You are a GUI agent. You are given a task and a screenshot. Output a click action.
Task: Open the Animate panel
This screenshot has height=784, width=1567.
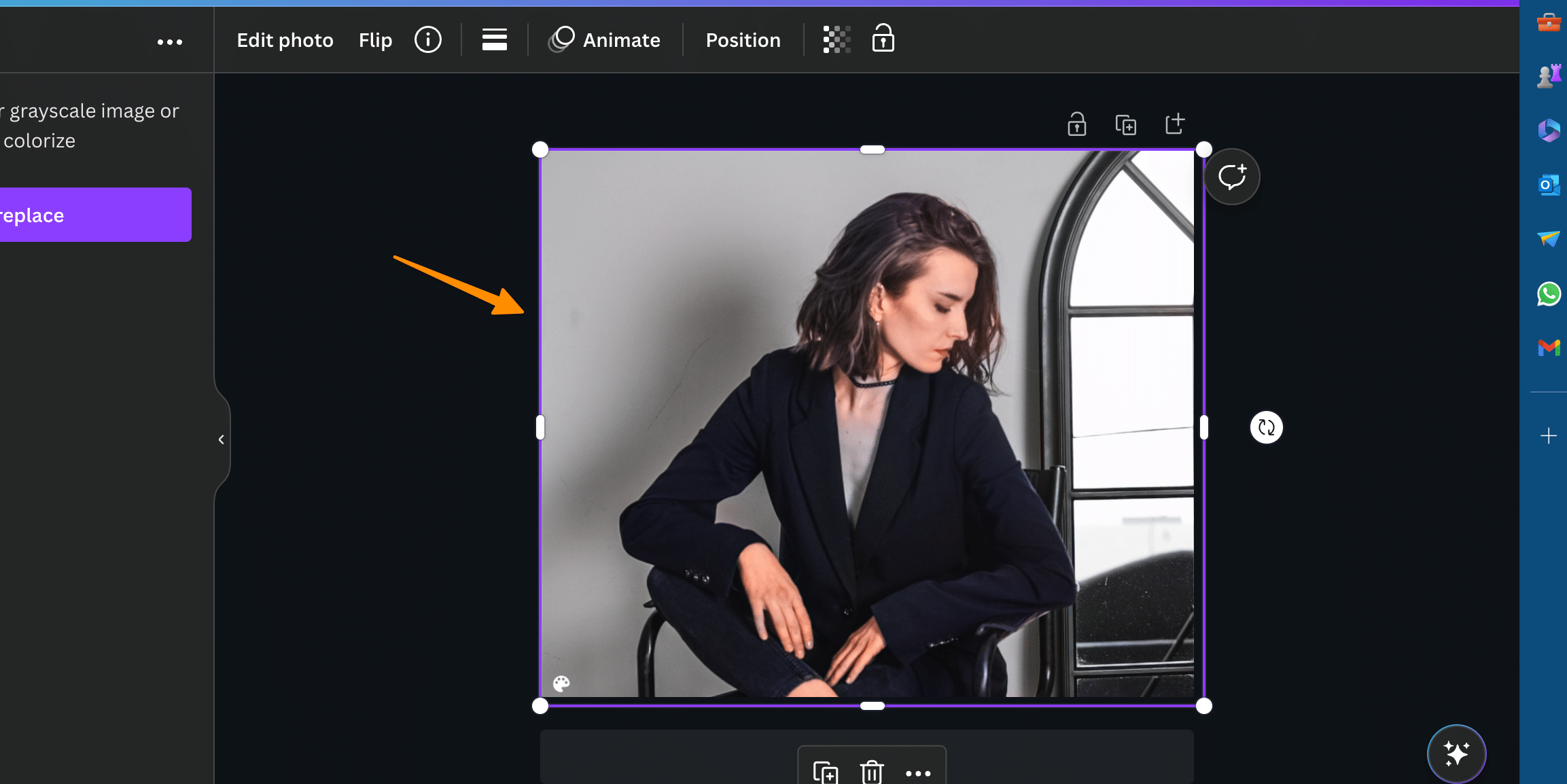[x=604, y=39]
